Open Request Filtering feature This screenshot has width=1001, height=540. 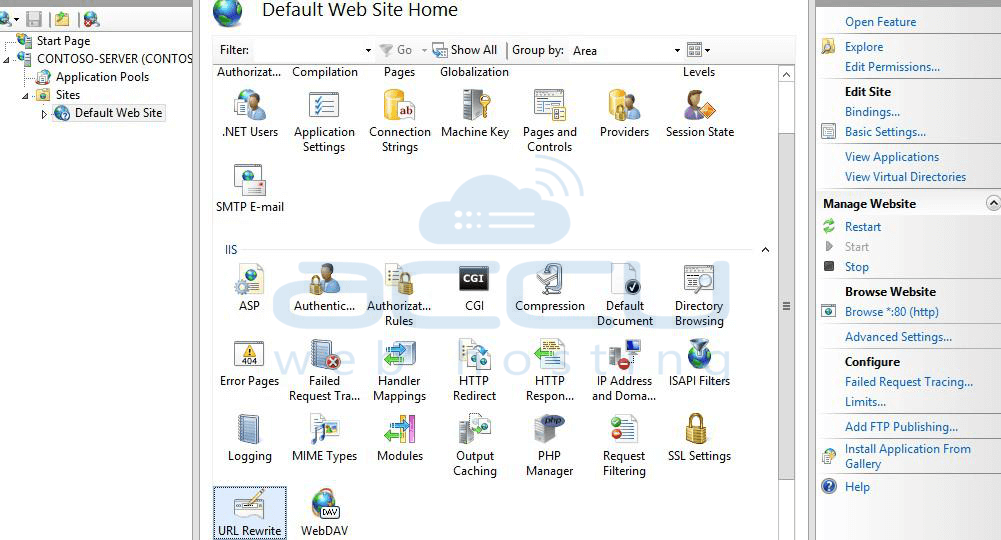(624, 446)
